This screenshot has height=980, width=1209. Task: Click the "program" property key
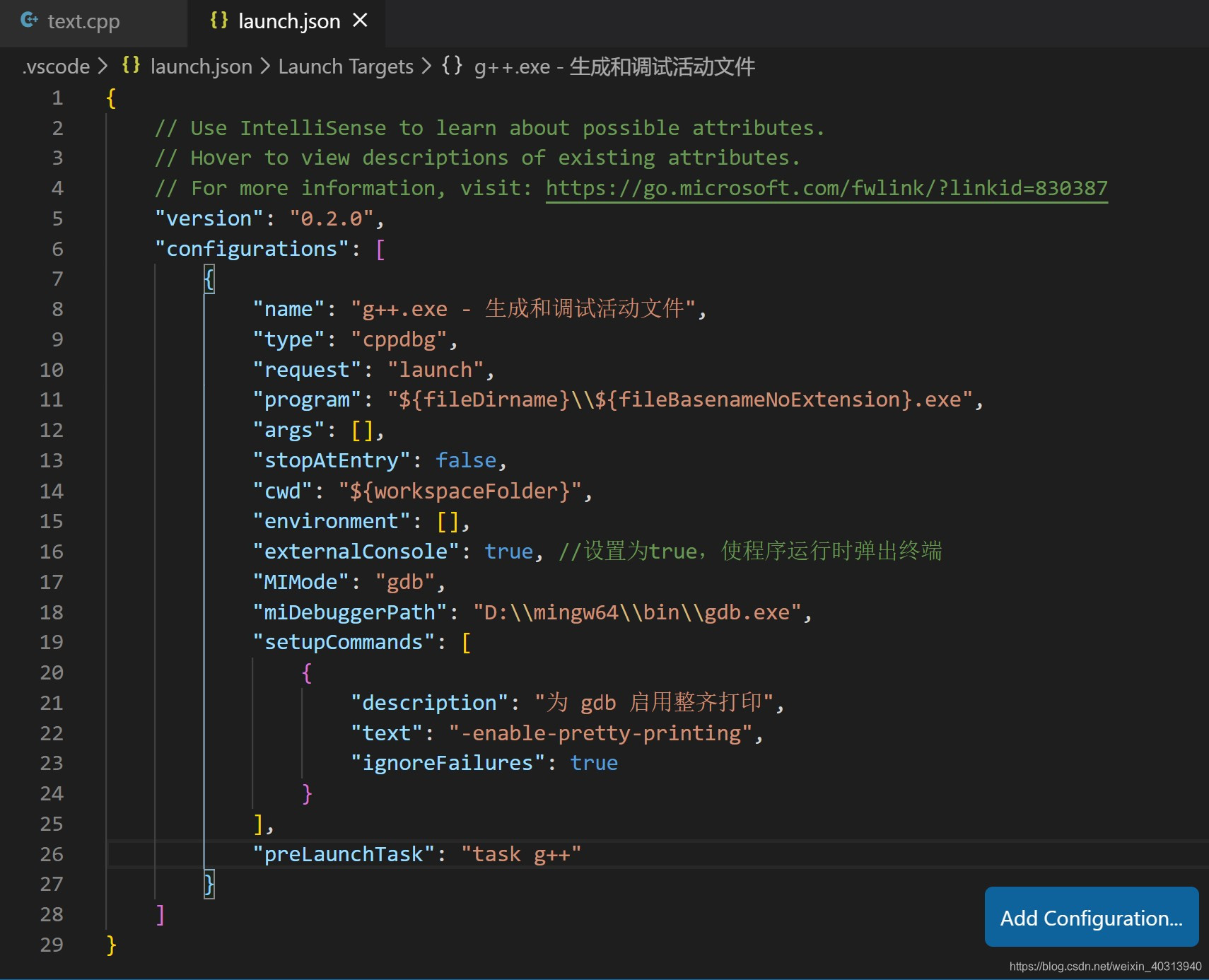tap(307, 399)
